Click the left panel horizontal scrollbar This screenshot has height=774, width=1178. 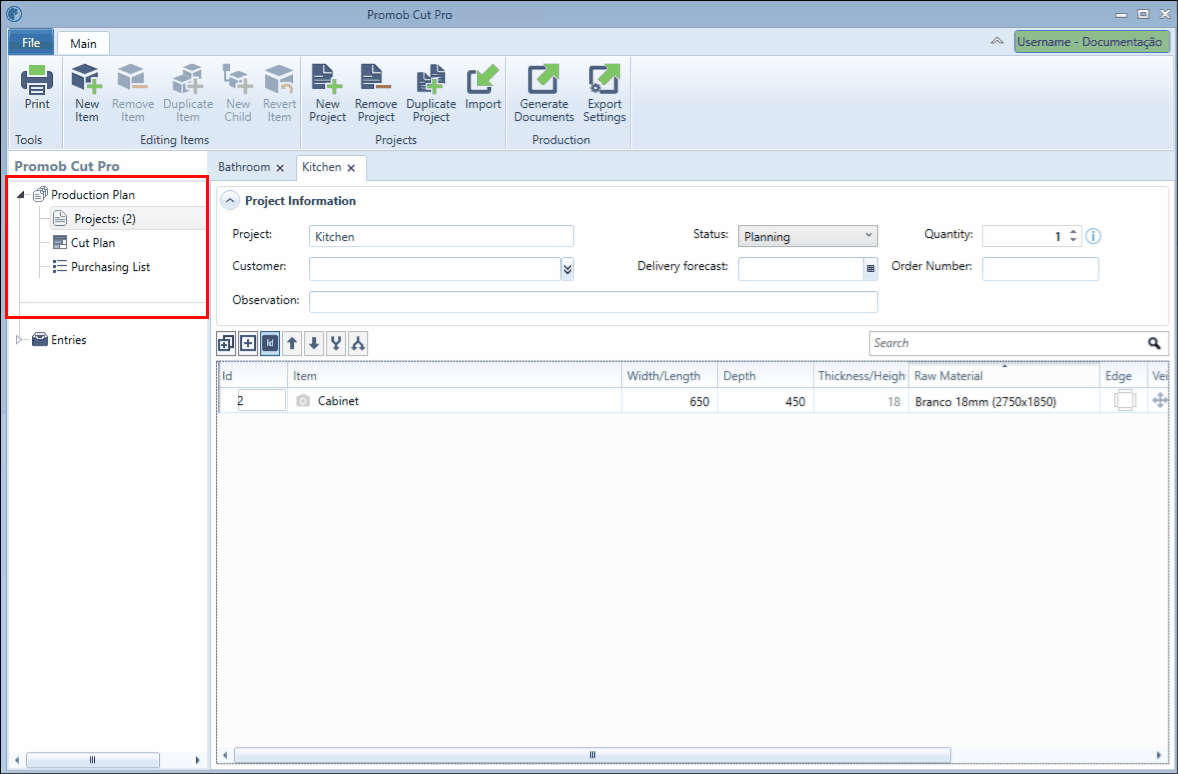92,760
